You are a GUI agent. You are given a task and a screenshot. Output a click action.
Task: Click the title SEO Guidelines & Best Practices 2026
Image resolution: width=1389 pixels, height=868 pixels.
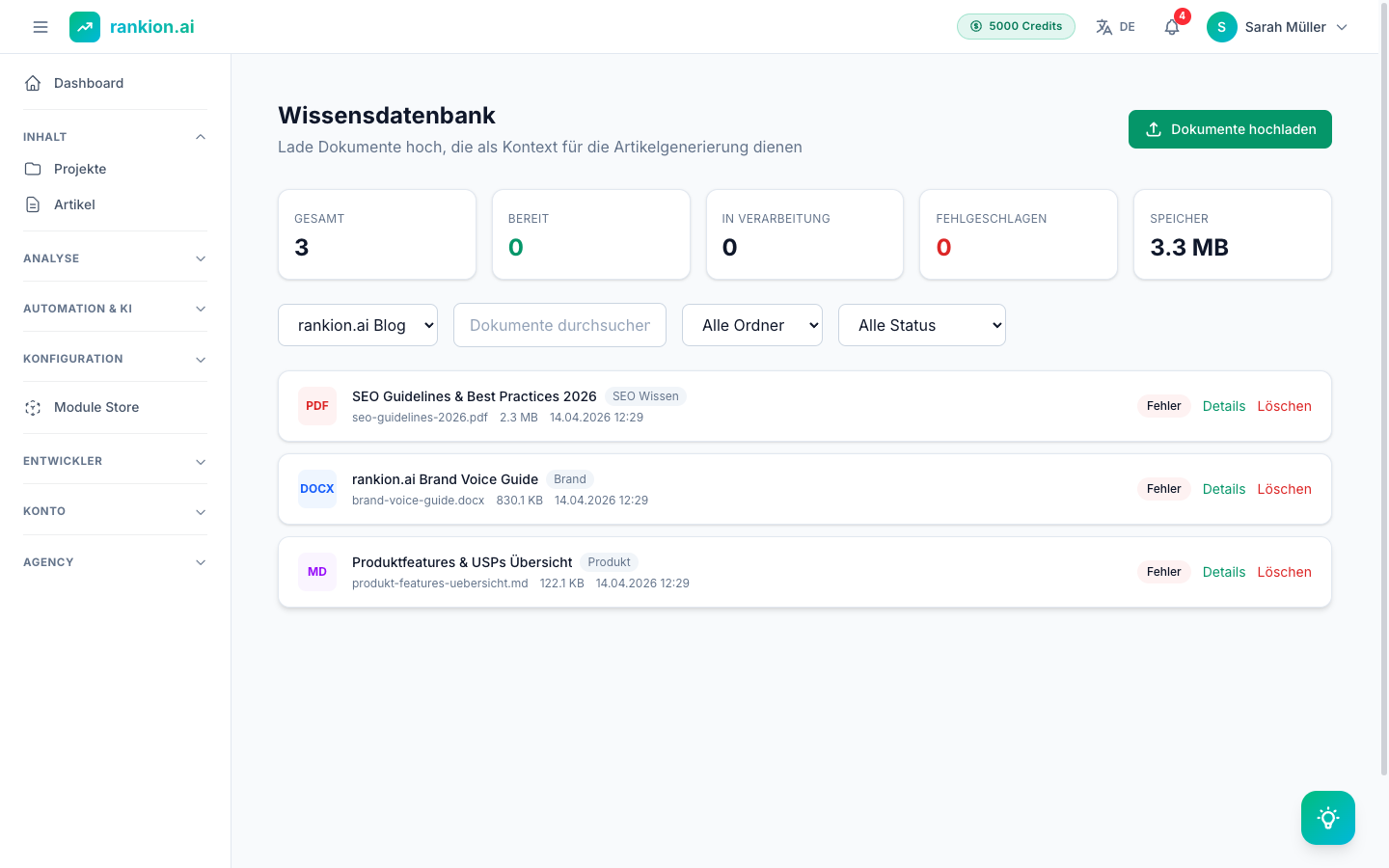(475, 396)
